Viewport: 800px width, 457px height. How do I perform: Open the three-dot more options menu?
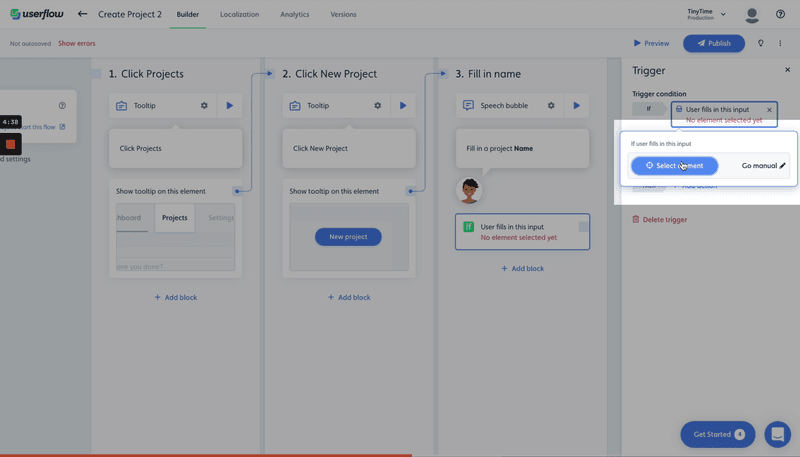(781, 44)
